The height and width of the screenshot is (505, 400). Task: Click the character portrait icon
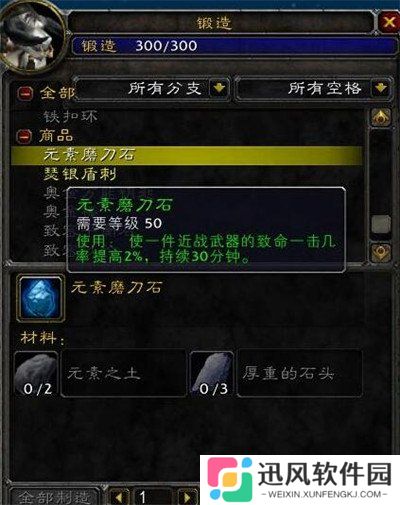pos(31,37)
